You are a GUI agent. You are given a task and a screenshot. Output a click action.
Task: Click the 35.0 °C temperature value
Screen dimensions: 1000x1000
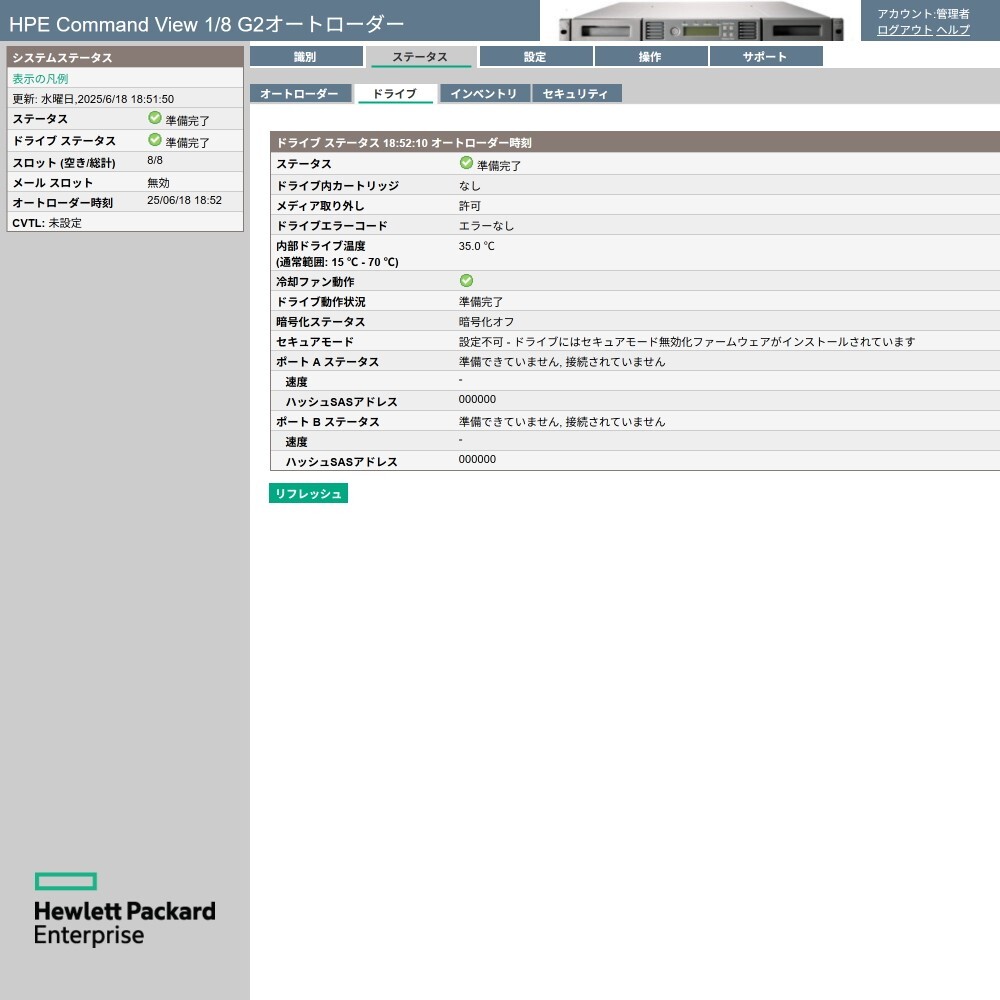476,246
